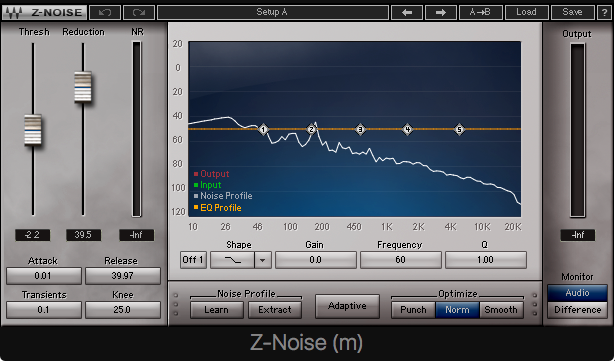Click the Knee value 25.0
The width and height of the screenshot is (615, 361).
123,310
